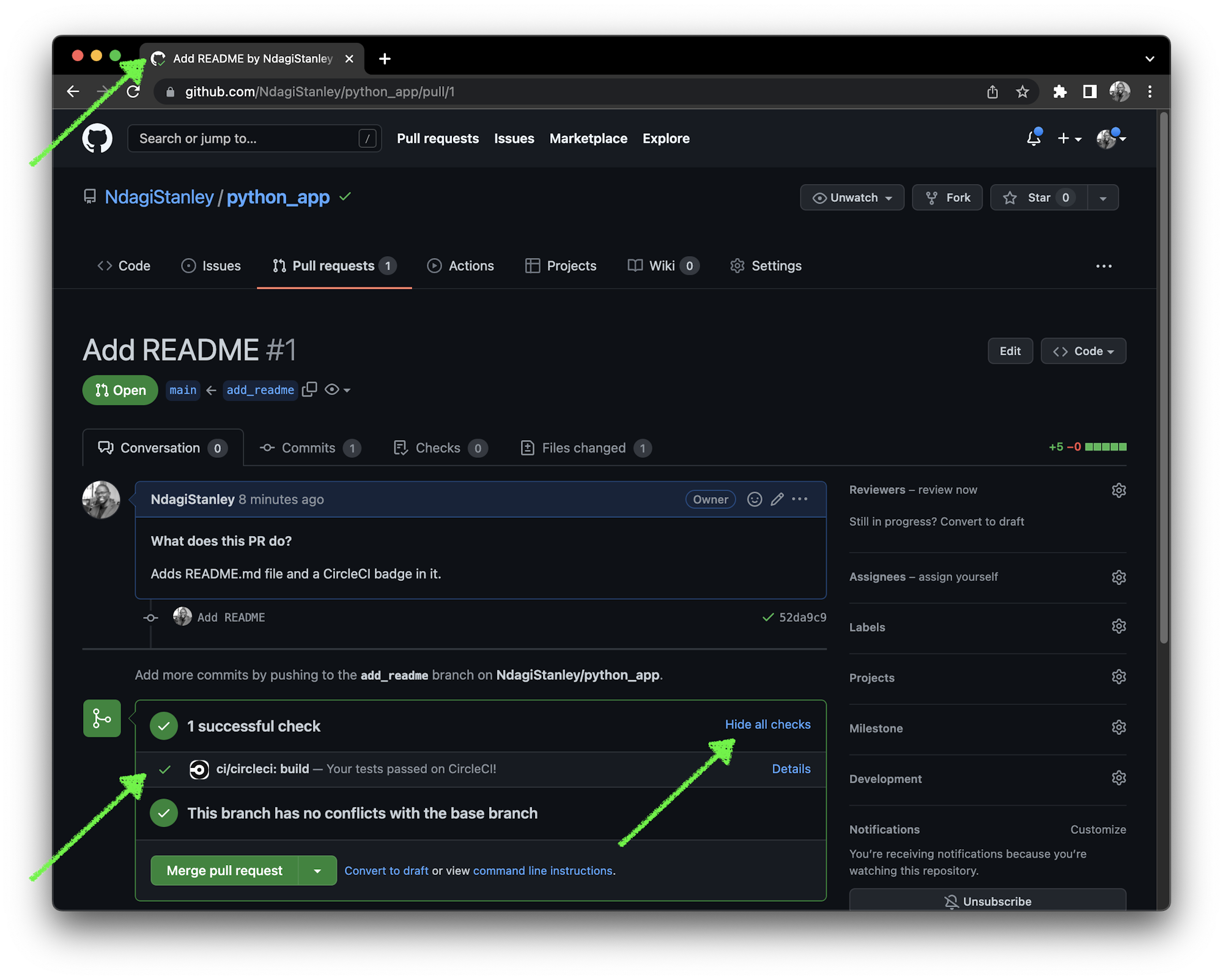1223x980 pixels.
Task: Open command line instructions link
Action: (x=542, y=871)
